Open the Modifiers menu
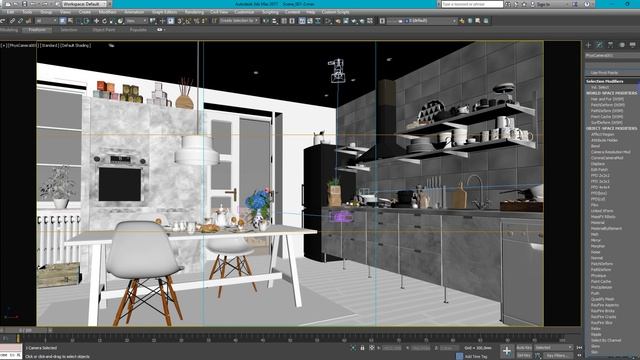The height and width of the screenshot is (360, 640). [107, 12]
